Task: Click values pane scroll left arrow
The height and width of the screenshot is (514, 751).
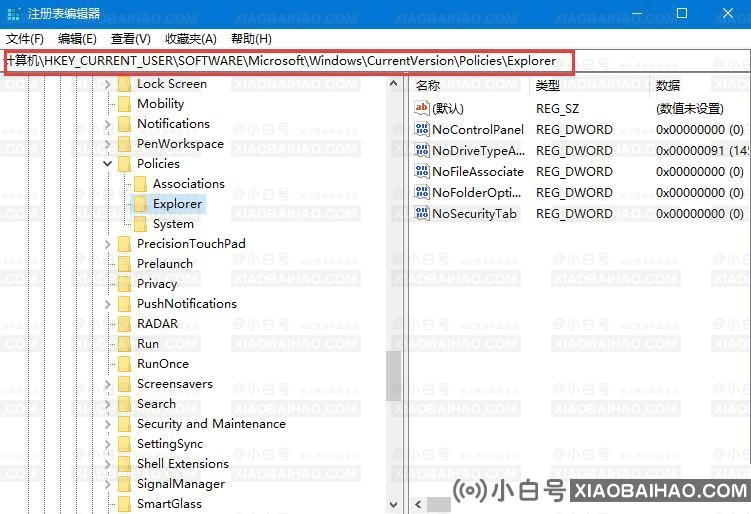Action: [419, 504]
